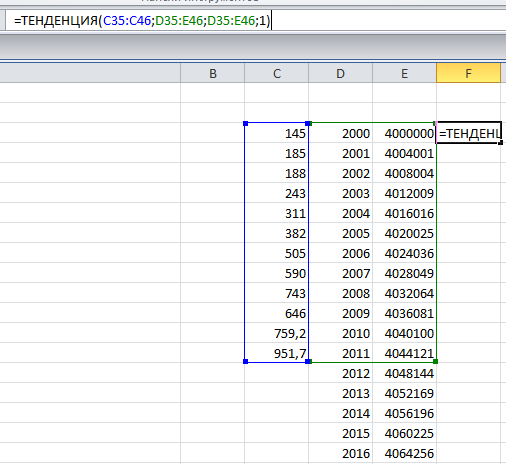Click year cell 2015
The height and width of the screenshot is (464, 506).
pyautogui.click(x=340, y=433)
